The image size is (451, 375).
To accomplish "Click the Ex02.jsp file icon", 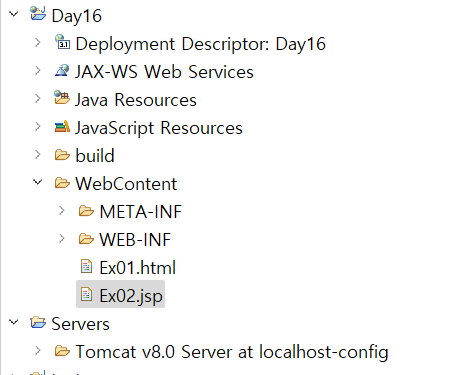I will click(x=86, y=294).
